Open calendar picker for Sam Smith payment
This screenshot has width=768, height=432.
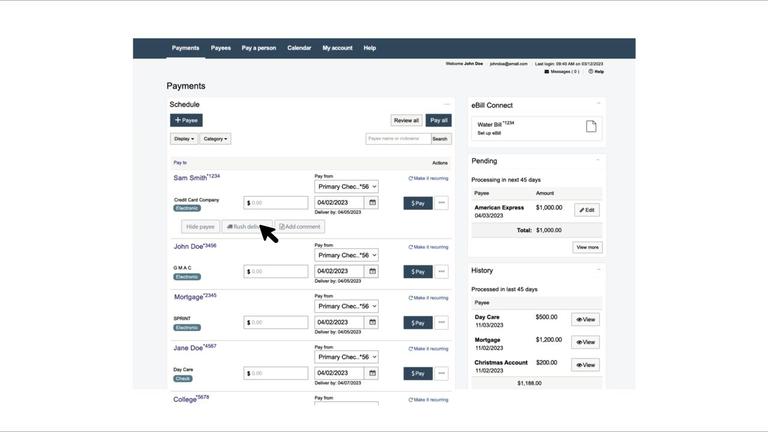point(372,203)
